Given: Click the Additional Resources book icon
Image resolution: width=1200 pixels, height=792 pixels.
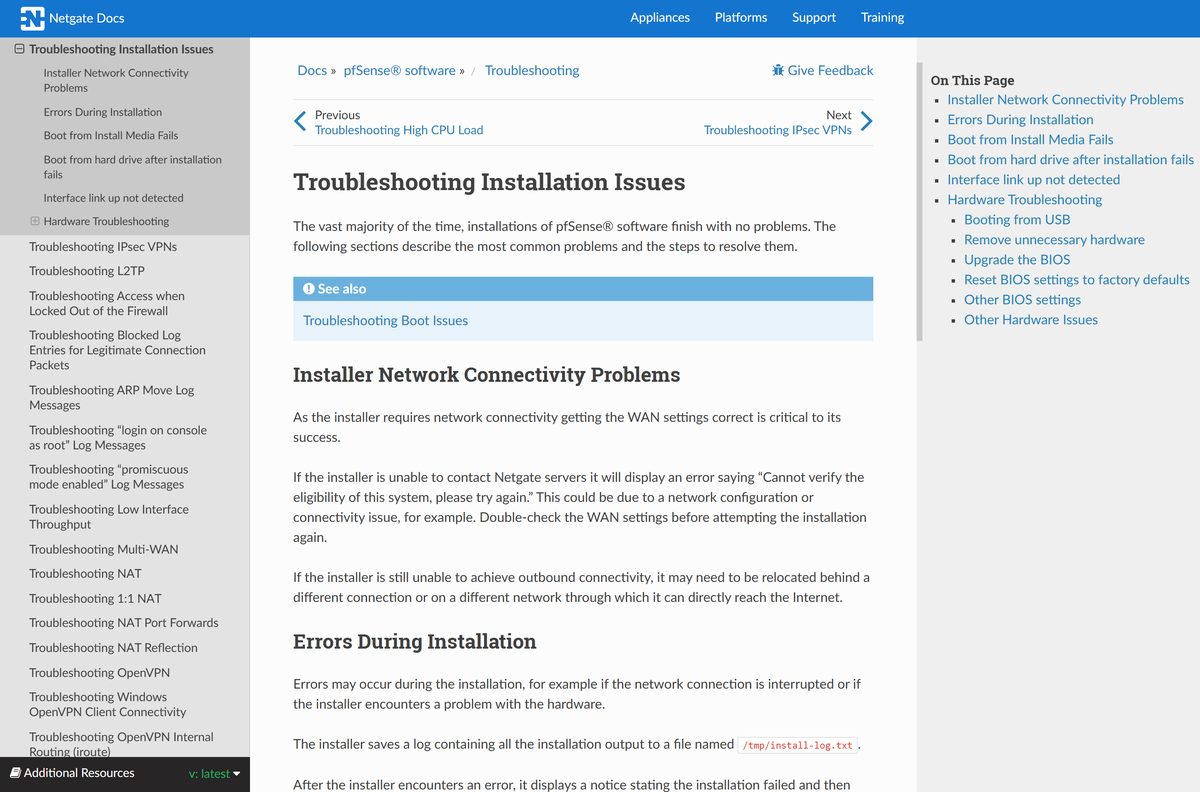Looking at the screenshot, I should coord(15,773).
